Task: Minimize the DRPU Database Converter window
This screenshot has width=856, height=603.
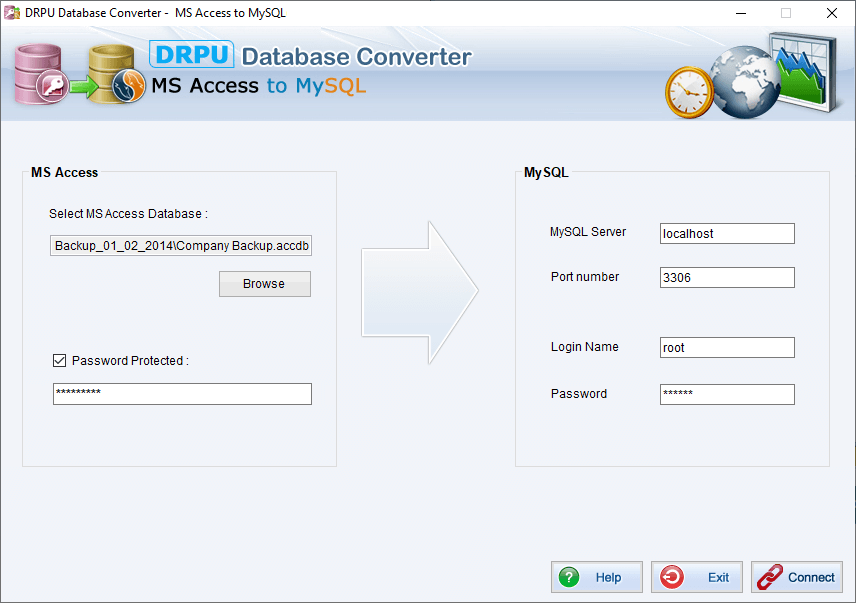Action: click(x=741, y=13)
